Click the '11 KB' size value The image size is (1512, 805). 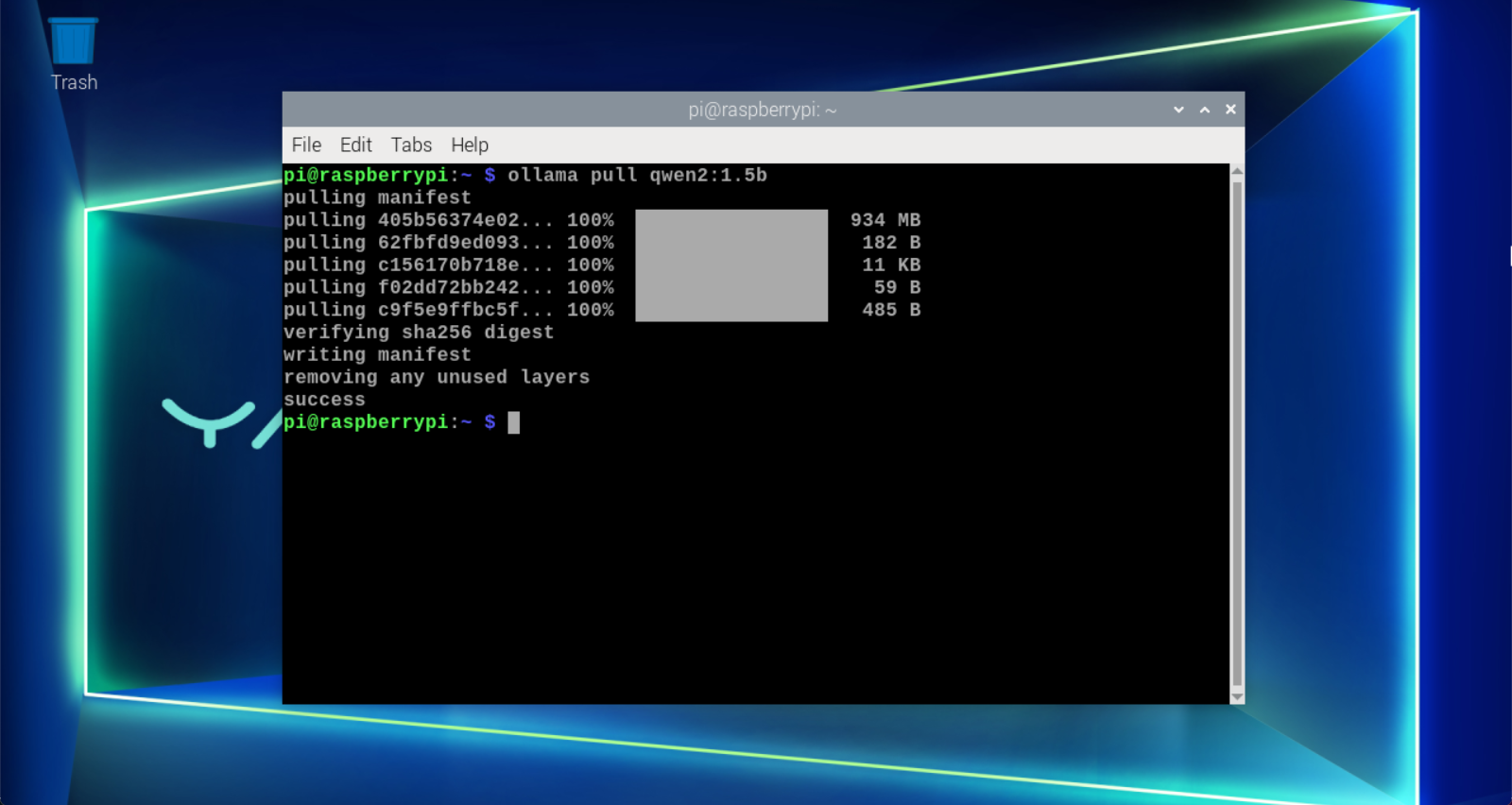891,265
